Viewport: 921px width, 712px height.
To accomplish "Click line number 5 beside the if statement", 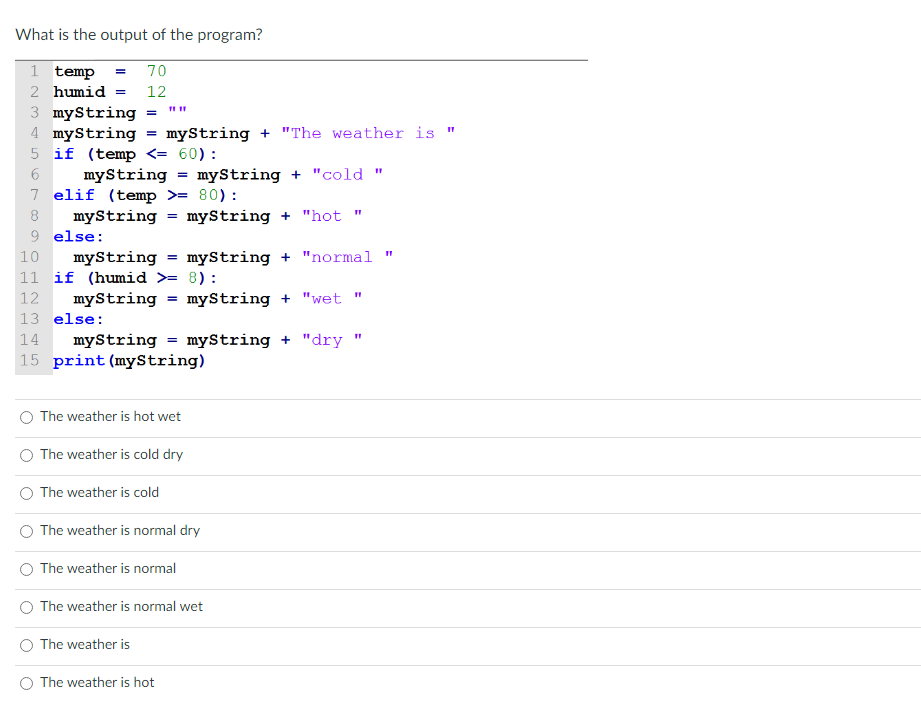I will [33, 154].
